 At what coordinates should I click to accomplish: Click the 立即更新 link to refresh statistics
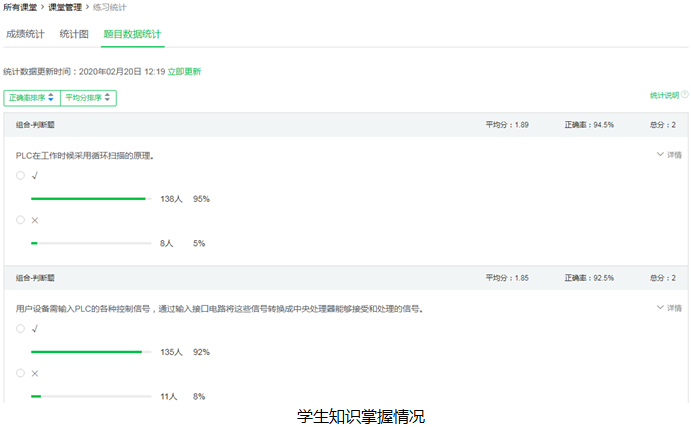[184, 72]
